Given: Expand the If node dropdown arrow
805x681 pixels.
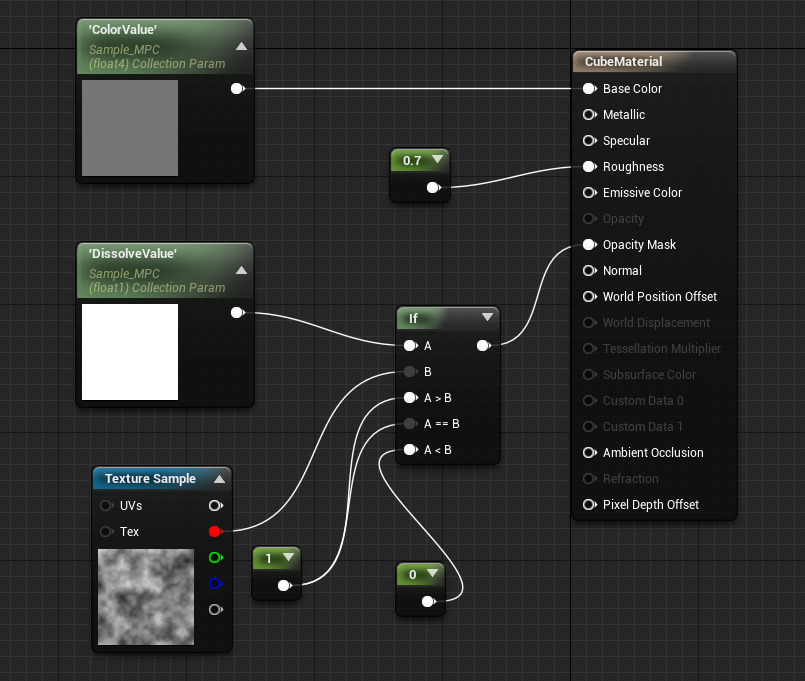Looking at the screenshot, I should pyautogui.click(x=487, y=318).
